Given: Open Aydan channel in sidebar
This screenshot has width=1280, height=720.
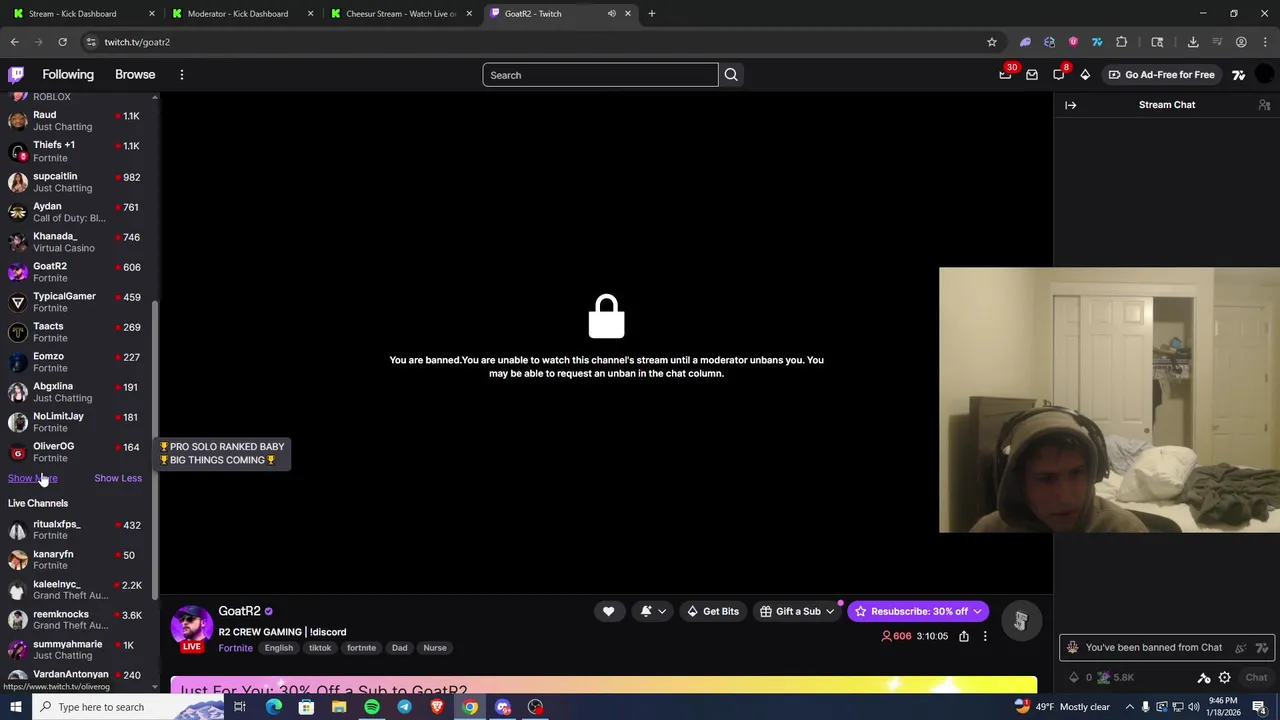Looking at the screenshot, I should point(77,212).
